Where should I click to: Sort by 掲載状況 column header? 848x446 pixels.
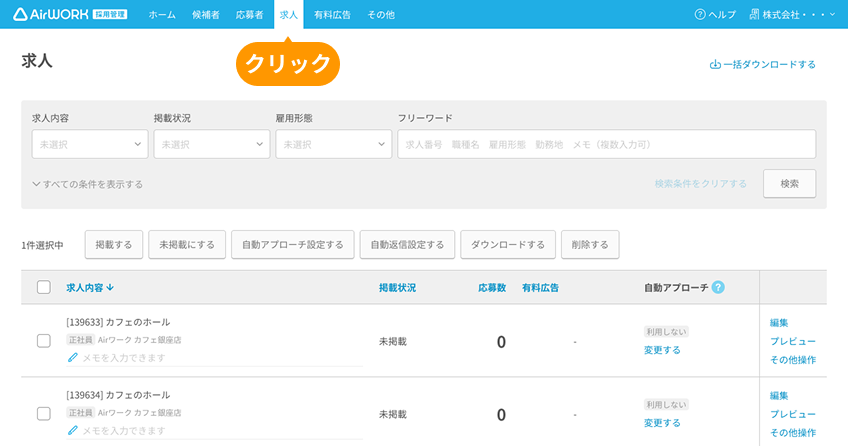click(x=398, y=288)
